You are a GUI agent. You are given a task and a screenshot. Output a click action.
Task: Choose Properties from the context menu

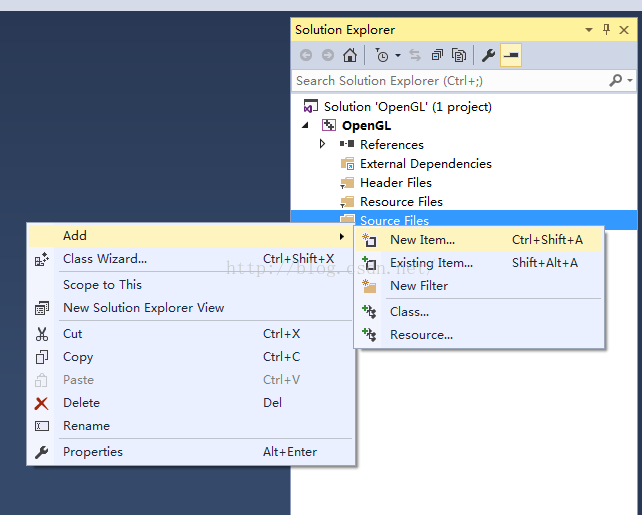(x=190, y=452)
